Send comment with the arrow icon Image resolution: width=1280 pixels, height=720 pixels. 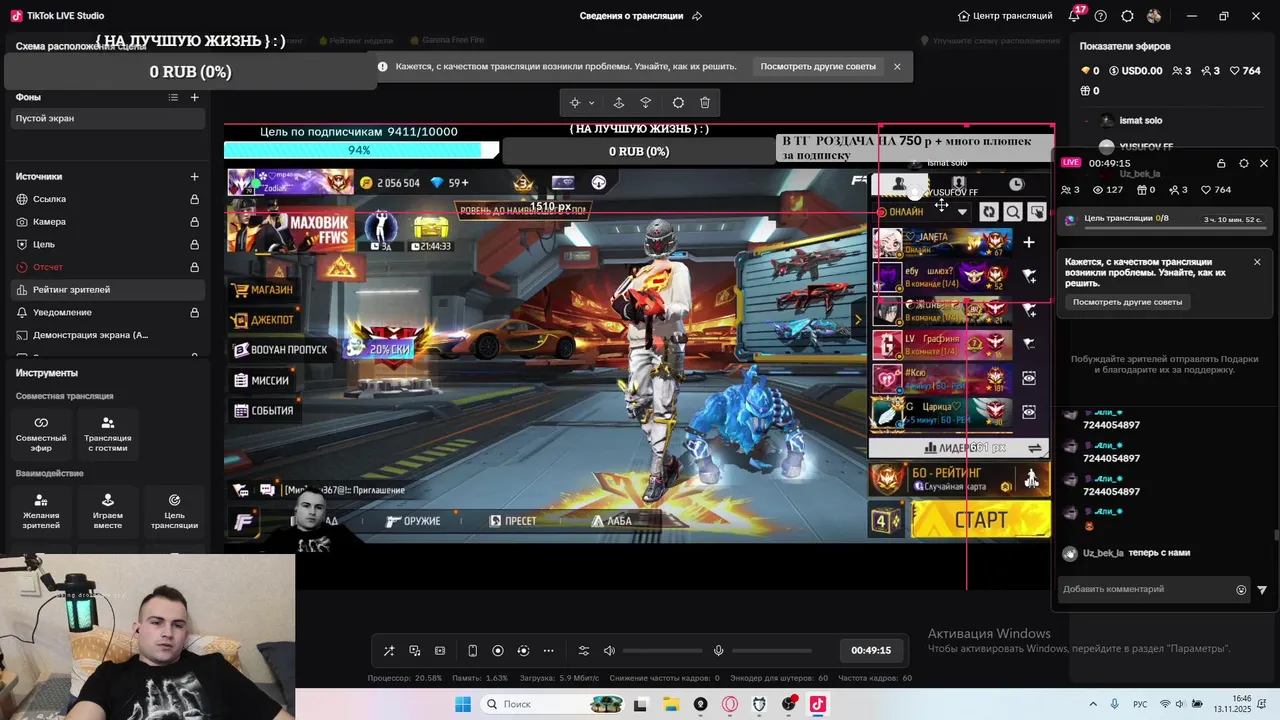pos(1262,590)
